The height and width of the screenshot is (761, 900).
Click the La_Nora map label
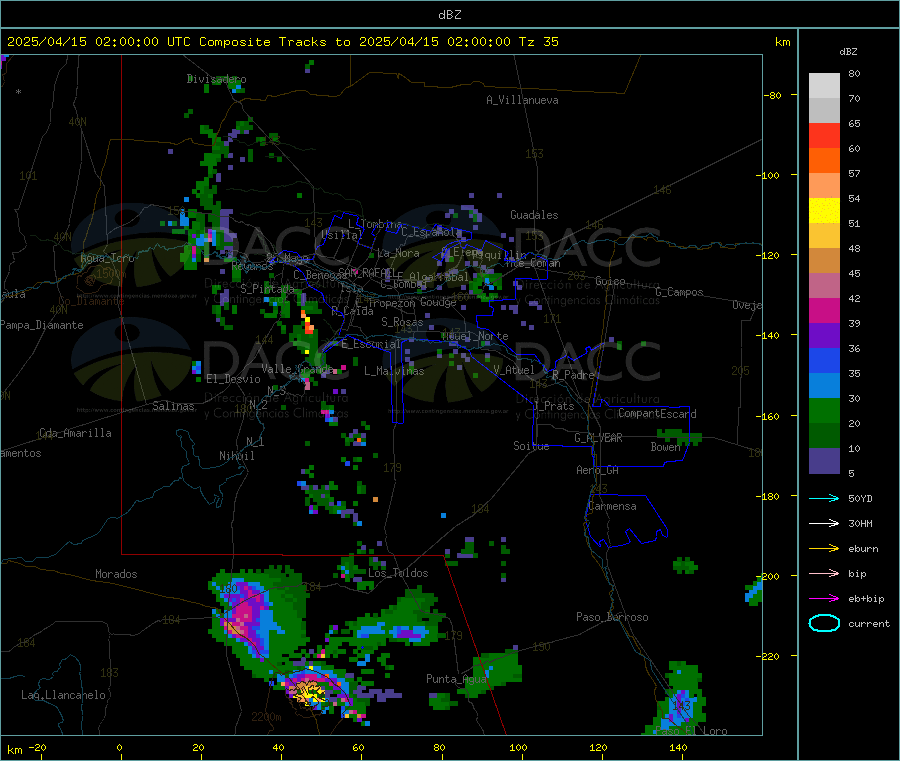coord(398,253)
